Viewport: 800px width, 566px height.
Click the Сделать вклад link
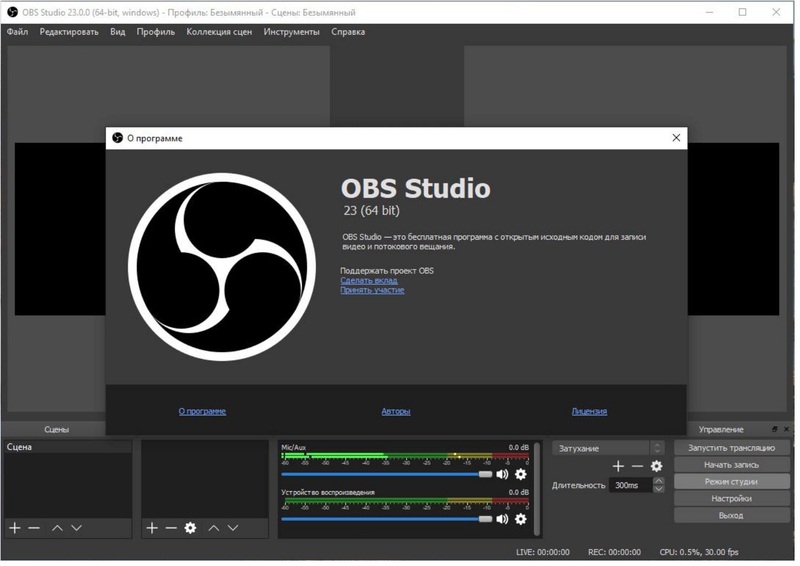[x=368, y=281]
